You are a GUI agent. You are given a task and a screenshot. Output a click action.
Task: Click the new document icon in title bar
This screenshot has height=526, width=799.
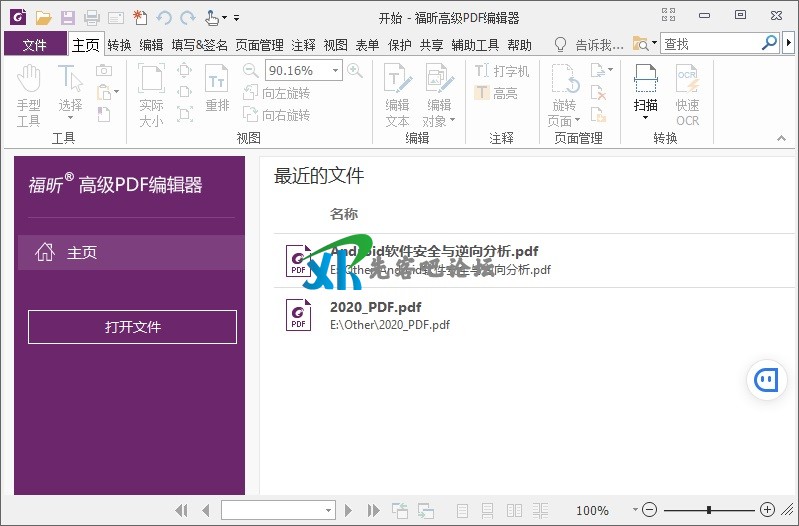click(x=140, y=17)
